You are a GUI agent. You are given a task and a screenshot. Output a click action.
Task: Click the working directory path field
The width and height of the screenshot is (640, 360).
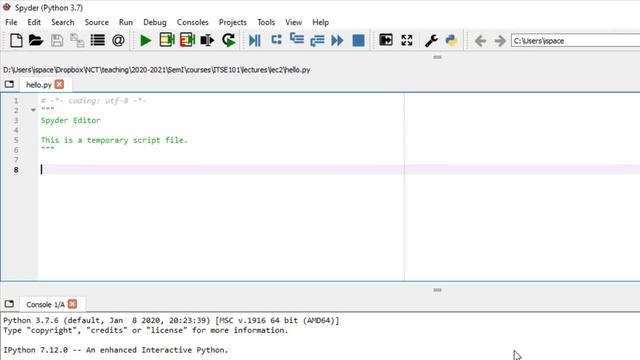(576, 41)
